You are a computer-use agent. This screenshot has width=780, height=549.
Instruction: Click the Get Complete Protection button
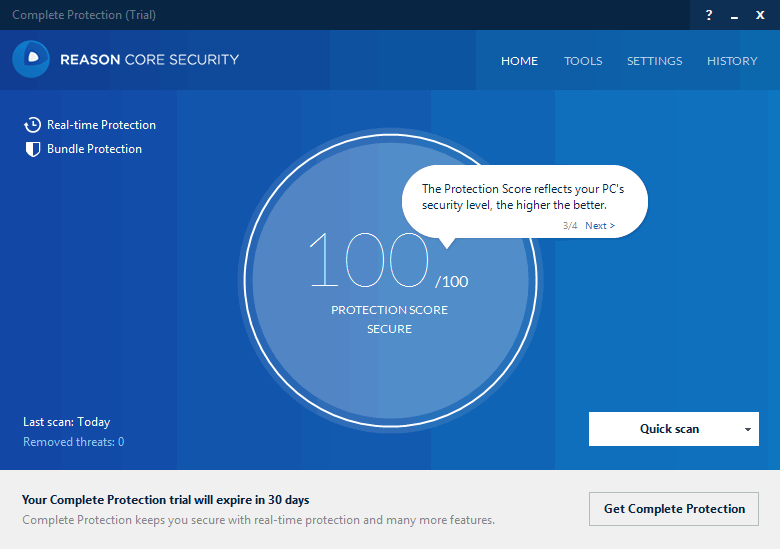(x=674, y=509)
